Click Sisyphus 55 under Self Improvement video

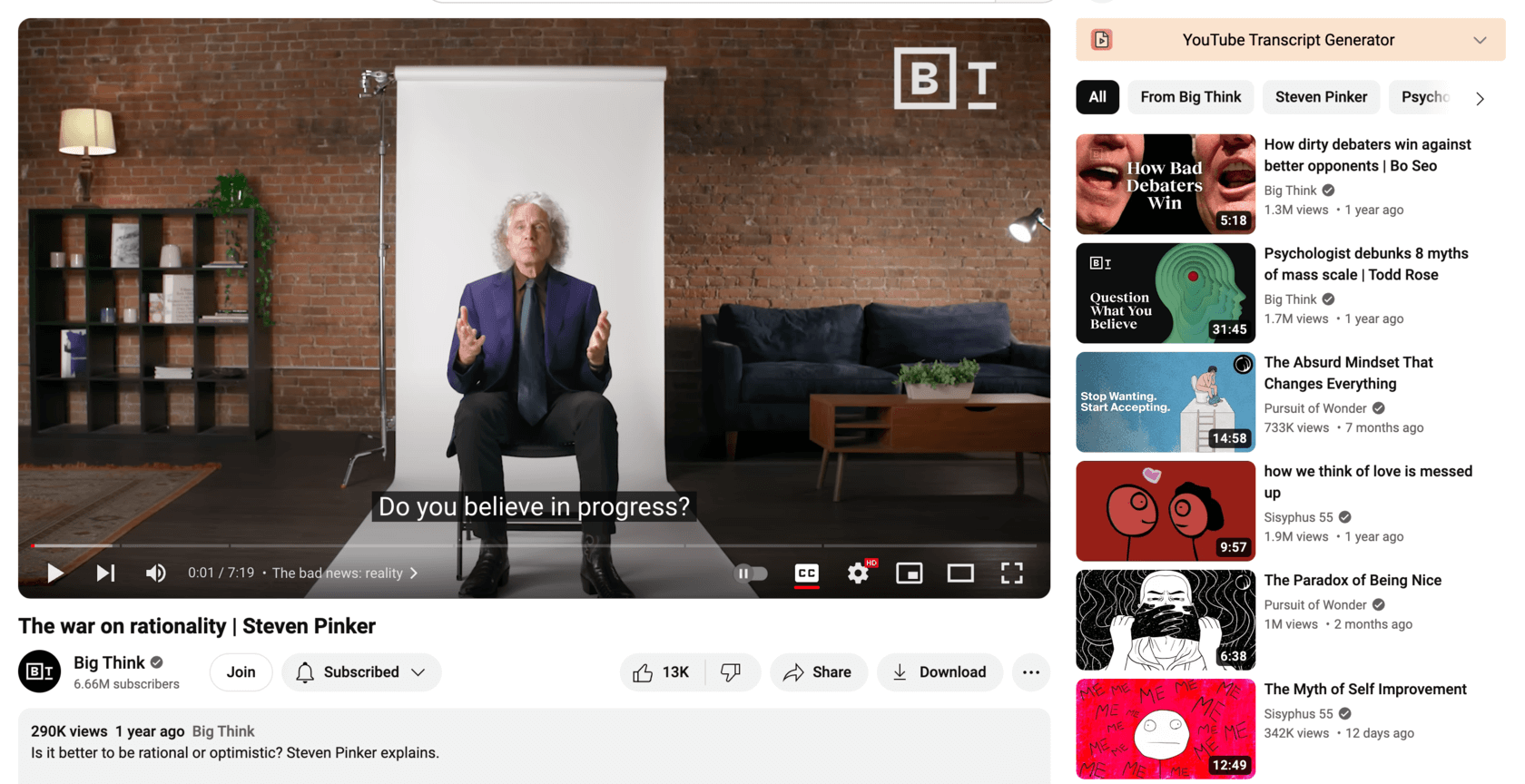tap(1298, 714)
